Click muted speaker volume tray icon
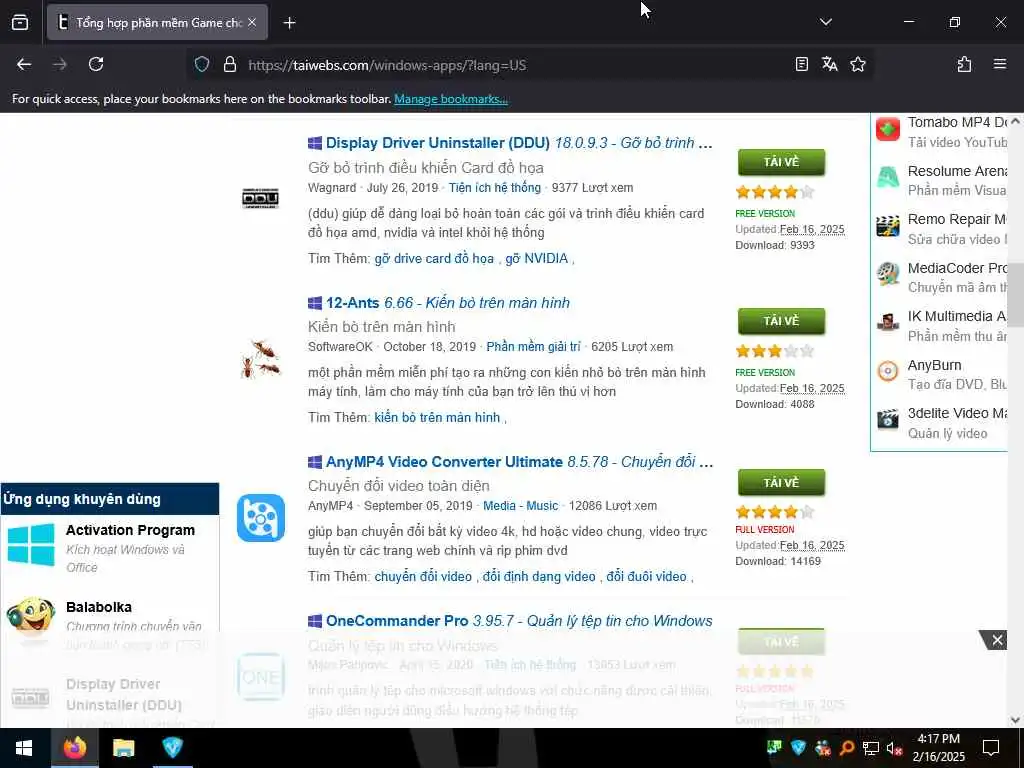1024x768 pixels. click(894, 748)
